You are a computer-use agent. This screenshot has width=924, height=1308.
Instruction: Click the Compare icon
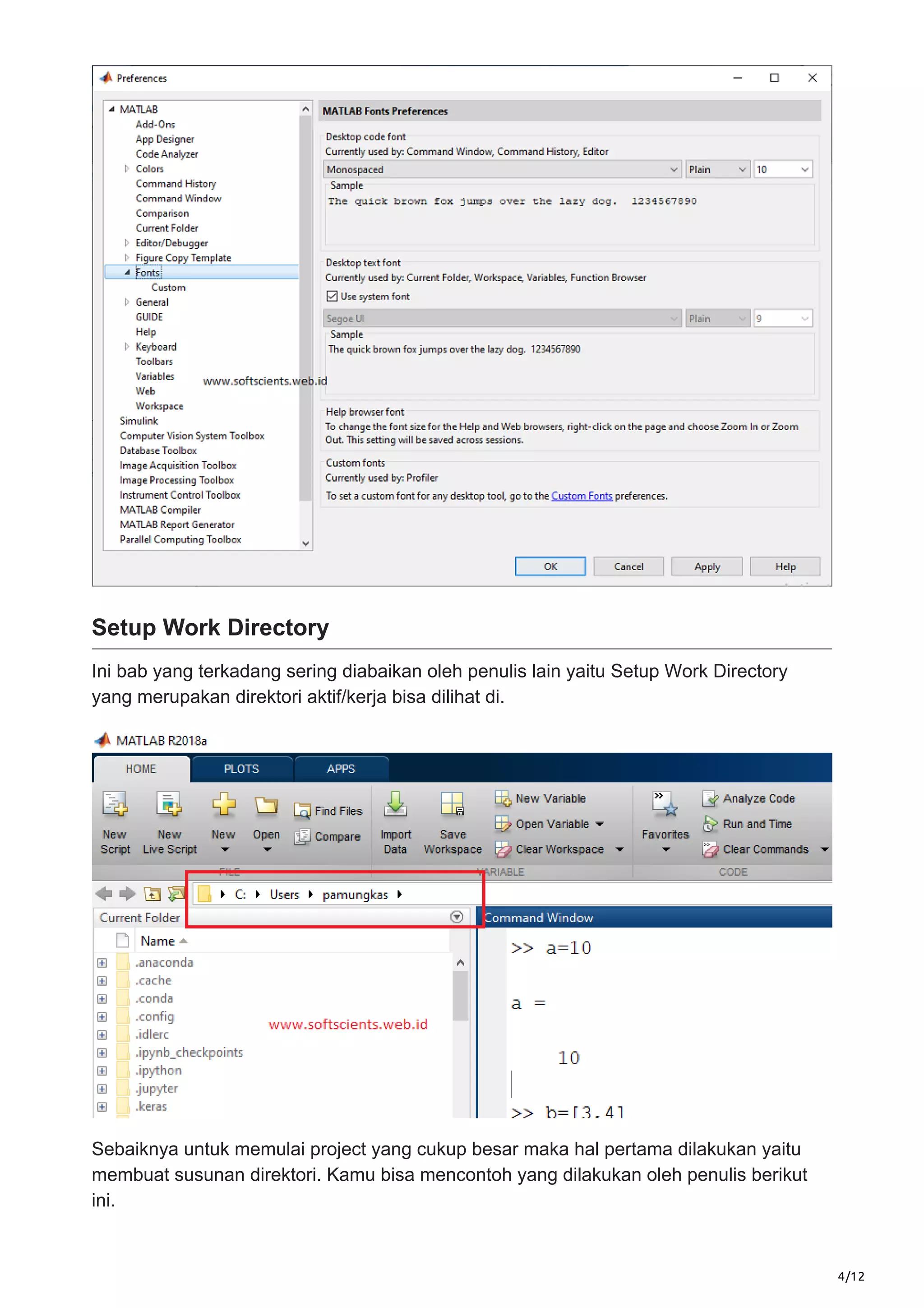click(302, 836)
